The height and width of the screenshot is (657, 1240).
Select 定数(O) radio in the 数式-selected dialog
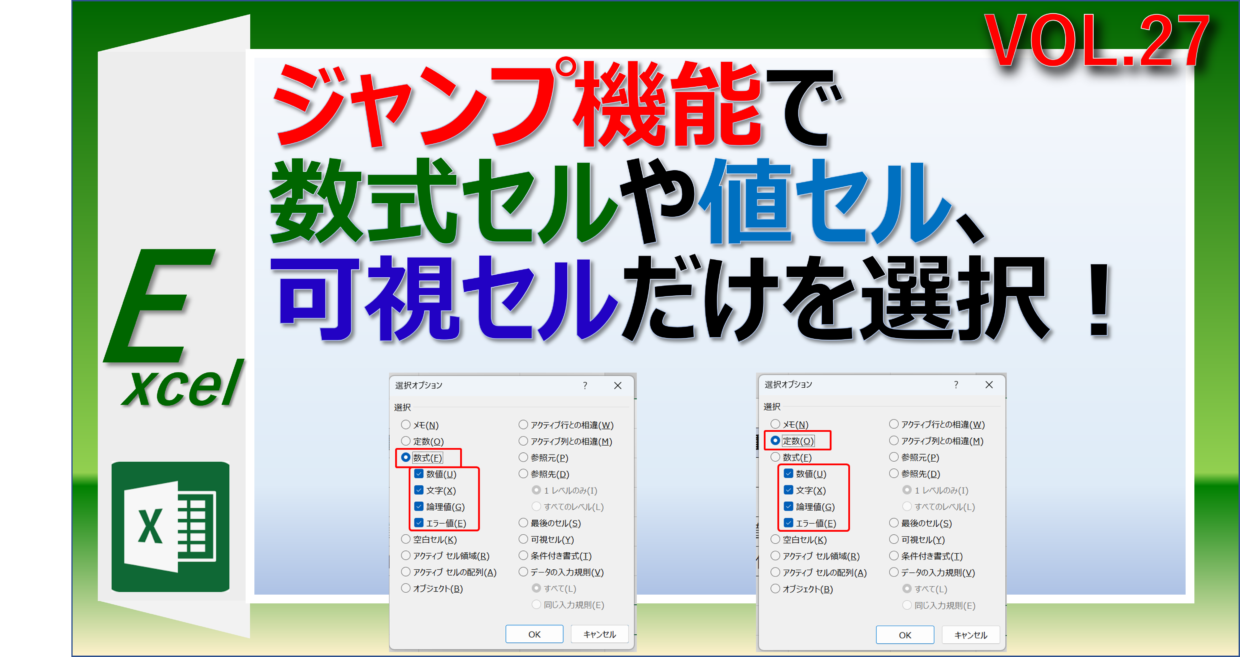(405, 441)
